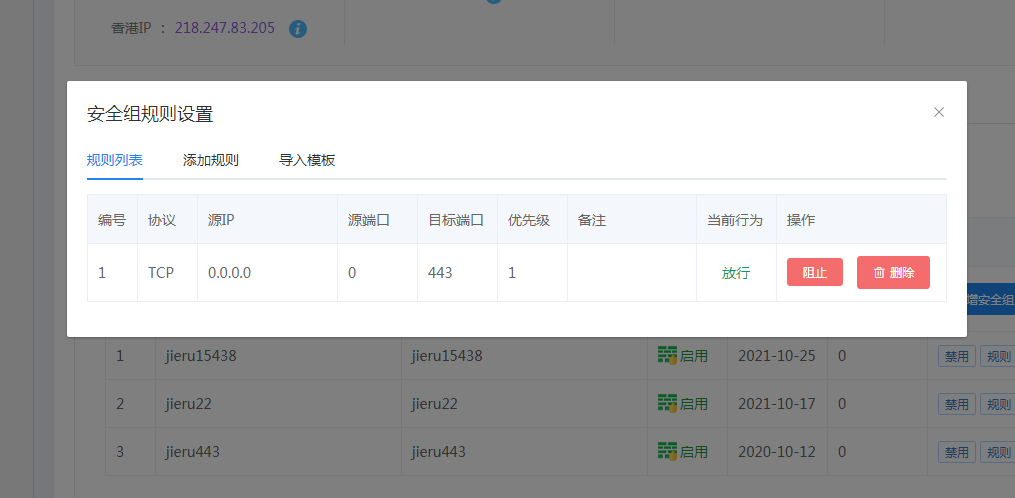Click the firewall icon in the jieru15438 row
Screen dimensions: 1015x498
pyautogui.click(x=667, y=355)
